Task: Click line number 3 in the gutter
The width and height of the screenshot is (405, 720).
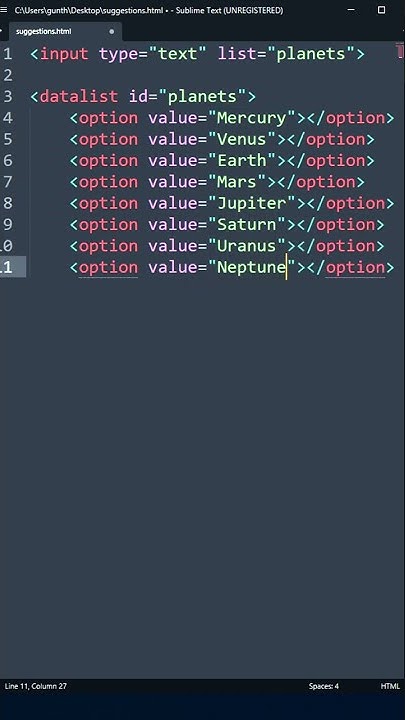Action: (8, 97)
